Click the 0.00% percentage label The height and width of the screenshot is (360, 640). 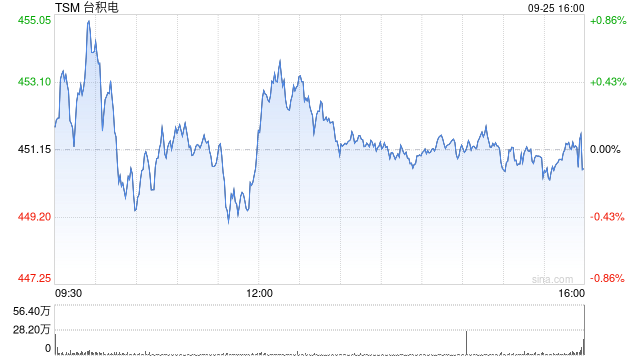tap(605, 149)
